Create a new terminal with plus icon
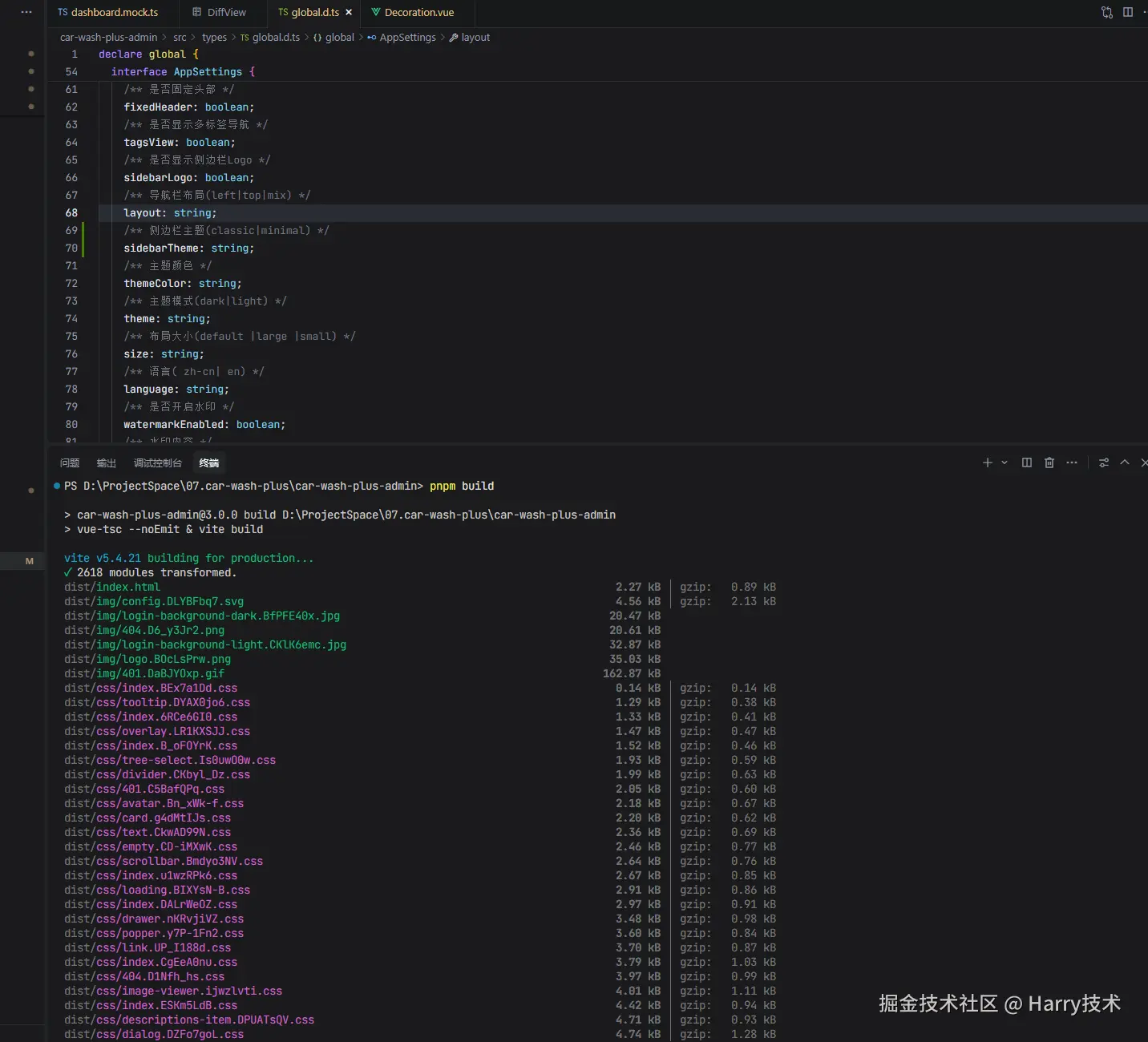Screen dimensions: 1148x1042 tap(988, 462)
